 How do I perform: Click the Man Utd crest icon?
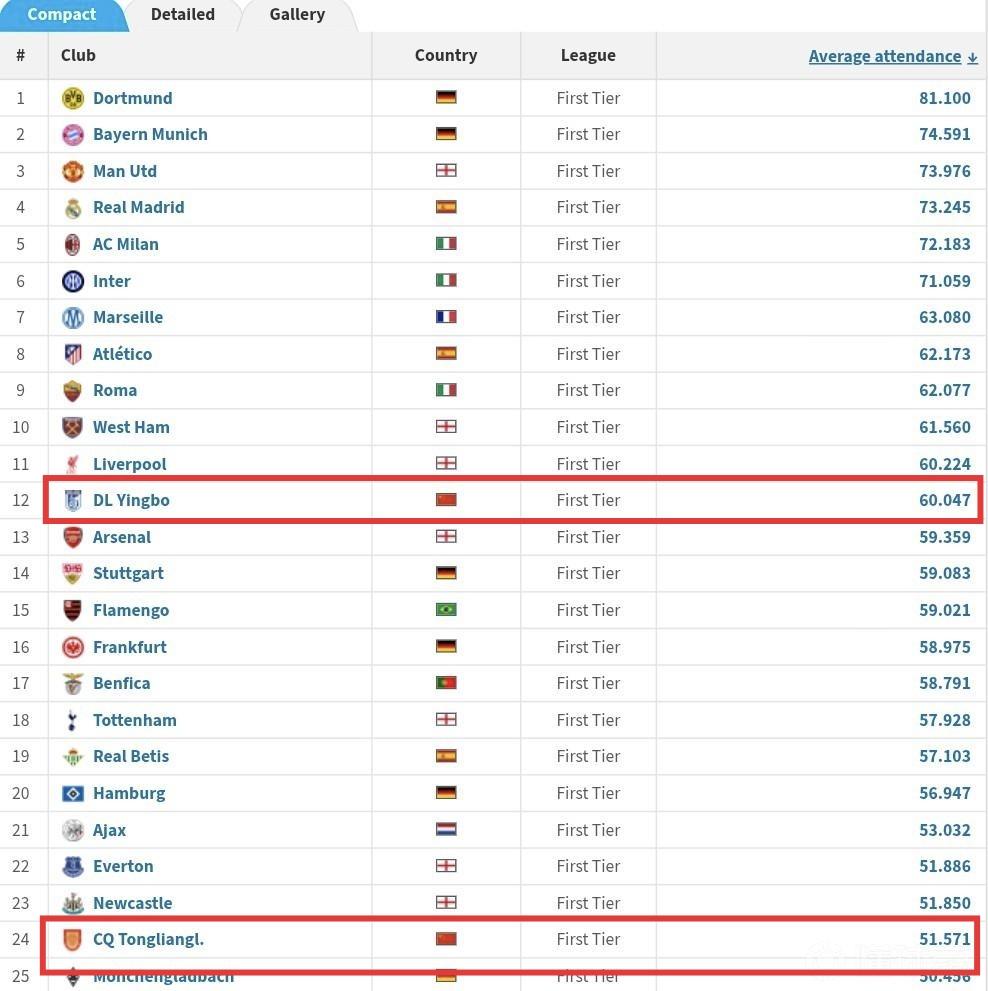[73, 171]
